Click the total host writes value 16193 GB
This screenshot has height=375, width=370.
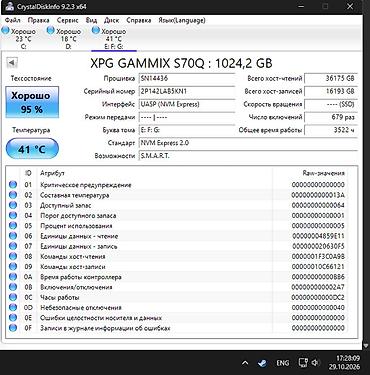[x=331, y=91]
